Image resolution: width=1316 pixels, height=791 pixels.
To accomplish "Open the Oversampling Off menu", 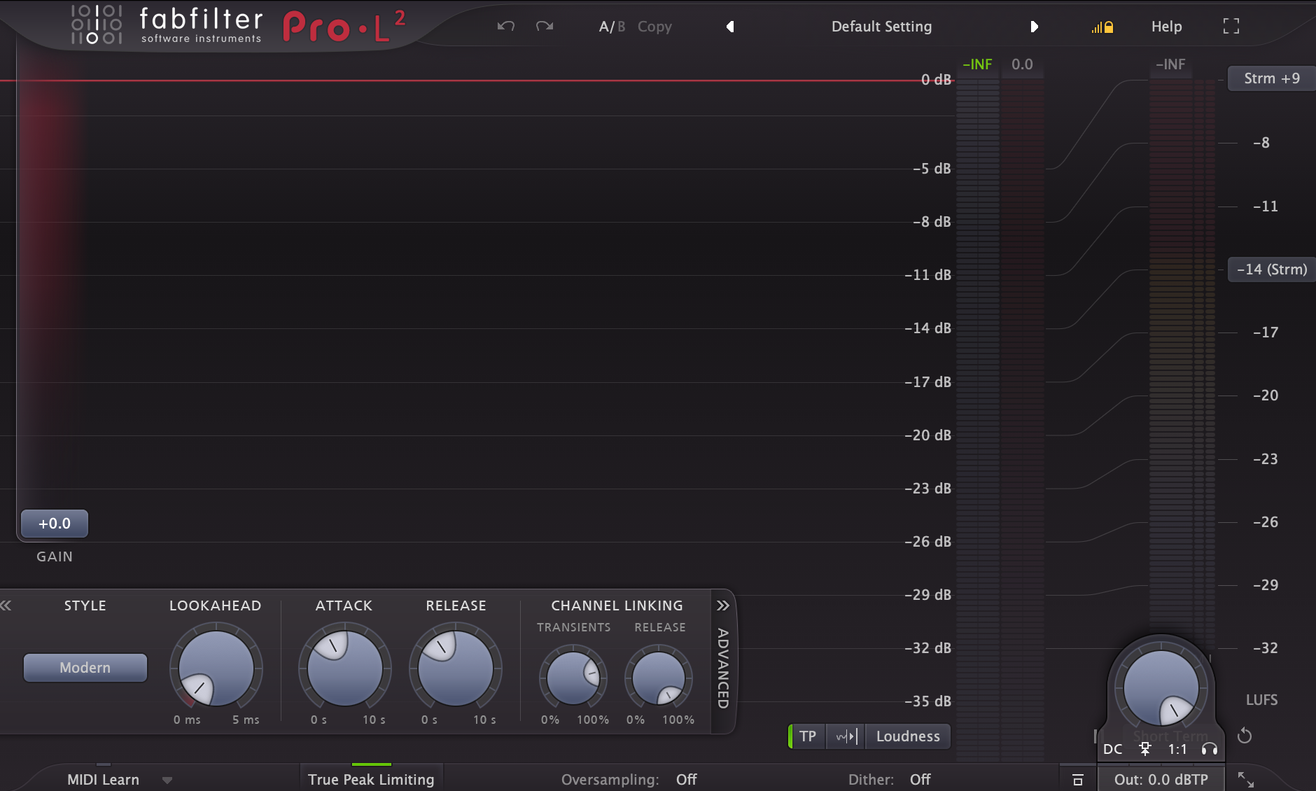I will coord(686,780).
